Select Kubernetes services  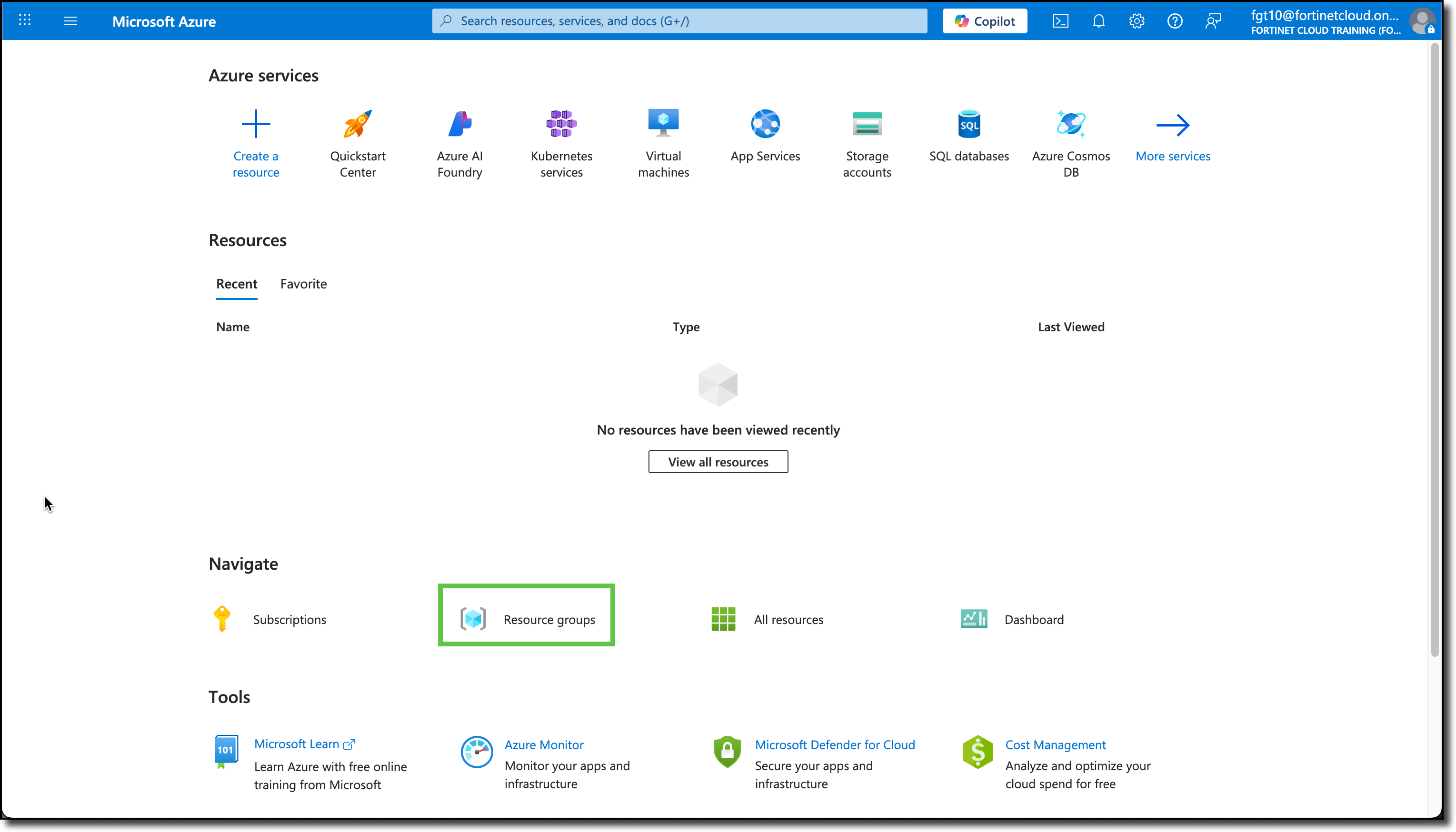coord(561,143)
